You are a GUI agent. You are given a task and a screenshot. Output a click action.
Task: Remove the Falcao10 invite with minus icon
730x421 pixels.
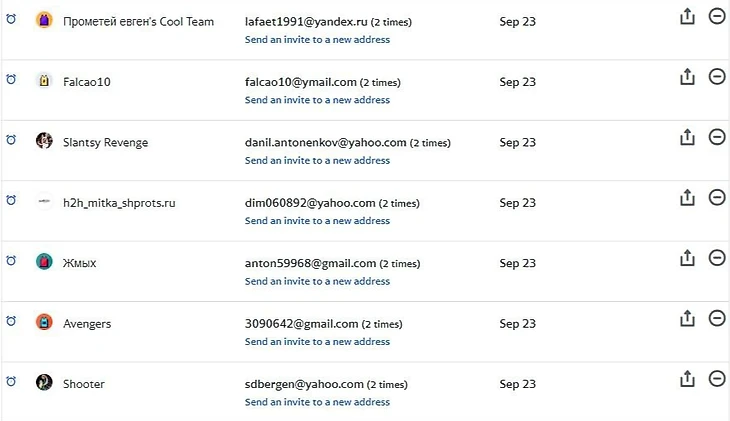click(716, 77)
